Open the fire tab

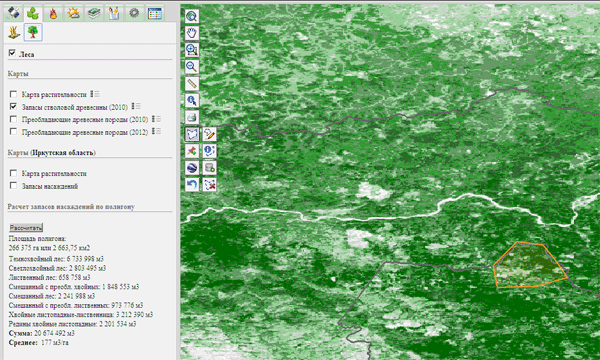point(53,13)
